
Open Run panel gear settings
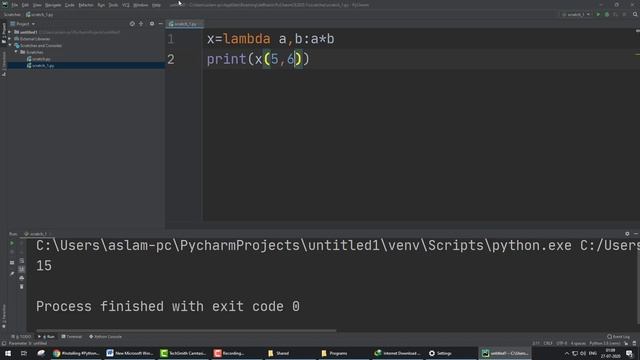point(627,234)
